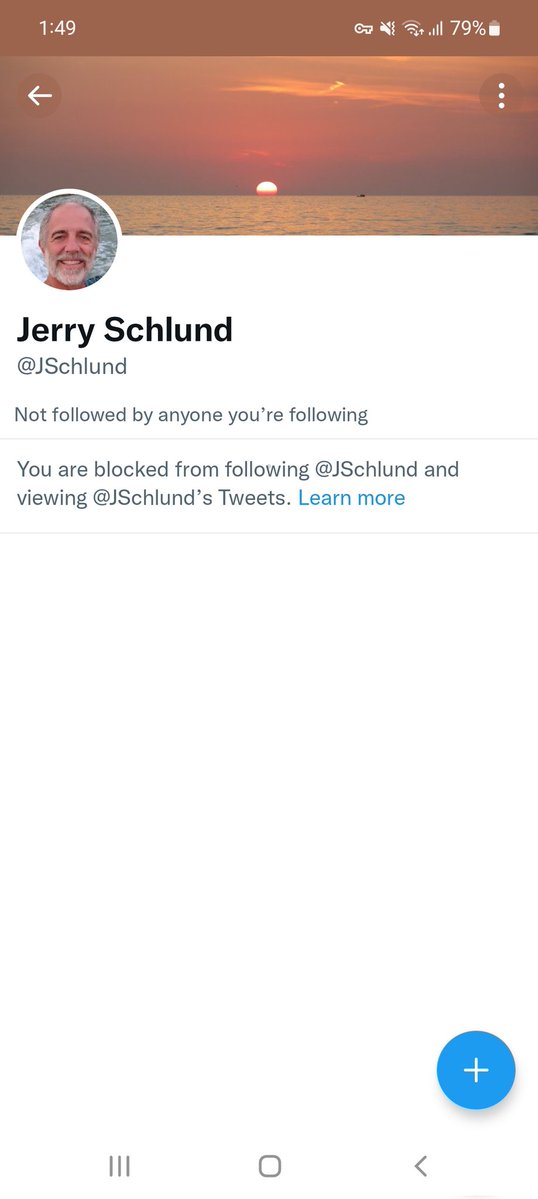538x1199 pixels.
Task: Tap the blocked from following notice text
Action: (238, 483)
